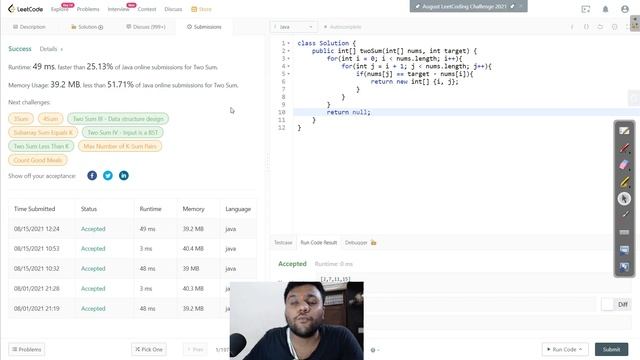The width and height of the screenshot is (640, 360).
Task: Collapse the inner for loop fold arrow on line 4
Action: click(289, 66)
